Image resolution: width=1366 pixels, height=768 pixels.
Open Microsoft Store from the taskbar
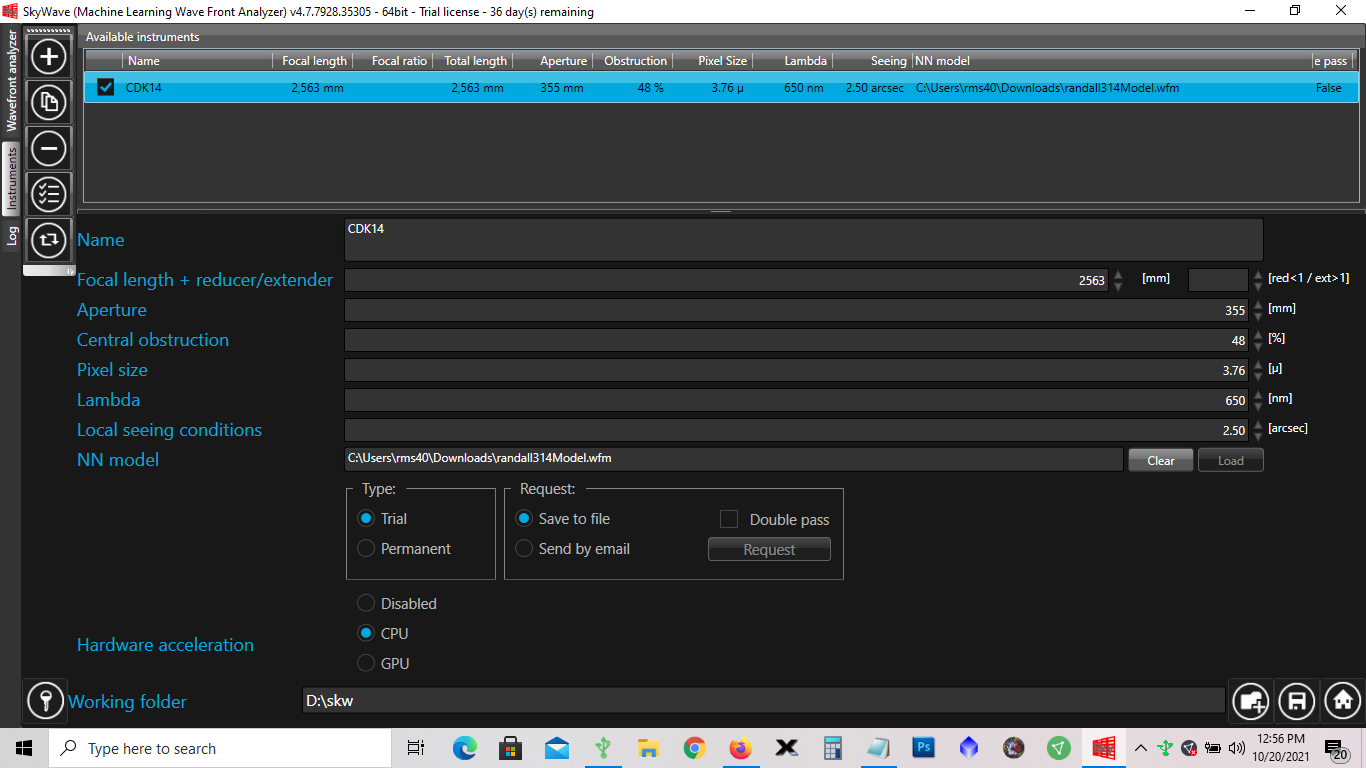[511, 748]
